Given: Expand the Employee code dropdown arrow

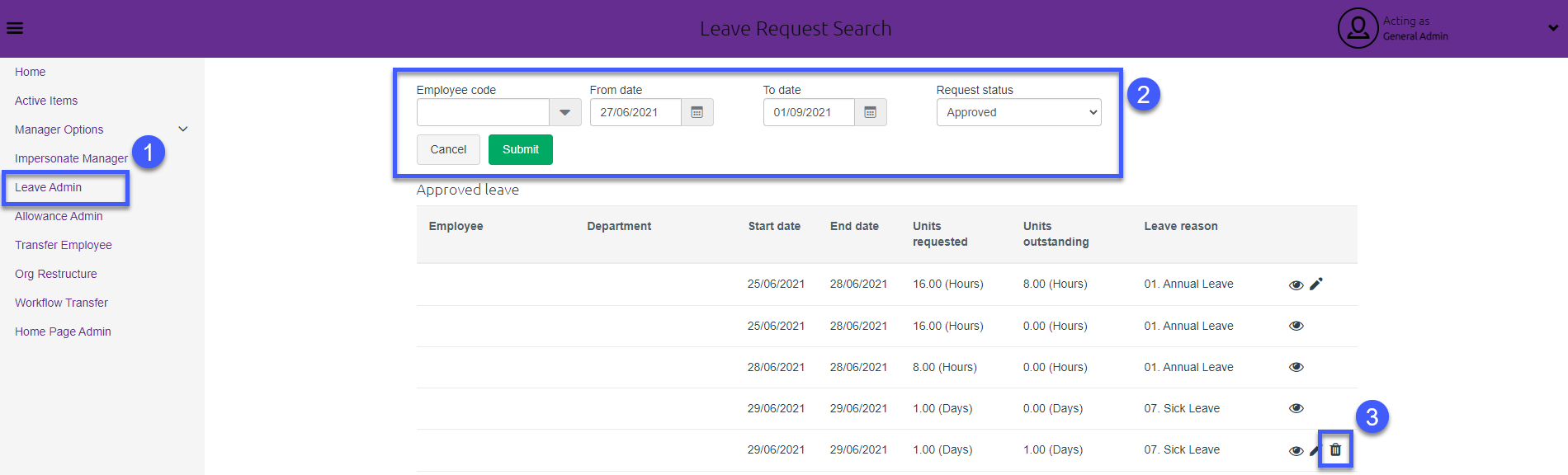Looking at the screenshot, I should click(565, 112).
